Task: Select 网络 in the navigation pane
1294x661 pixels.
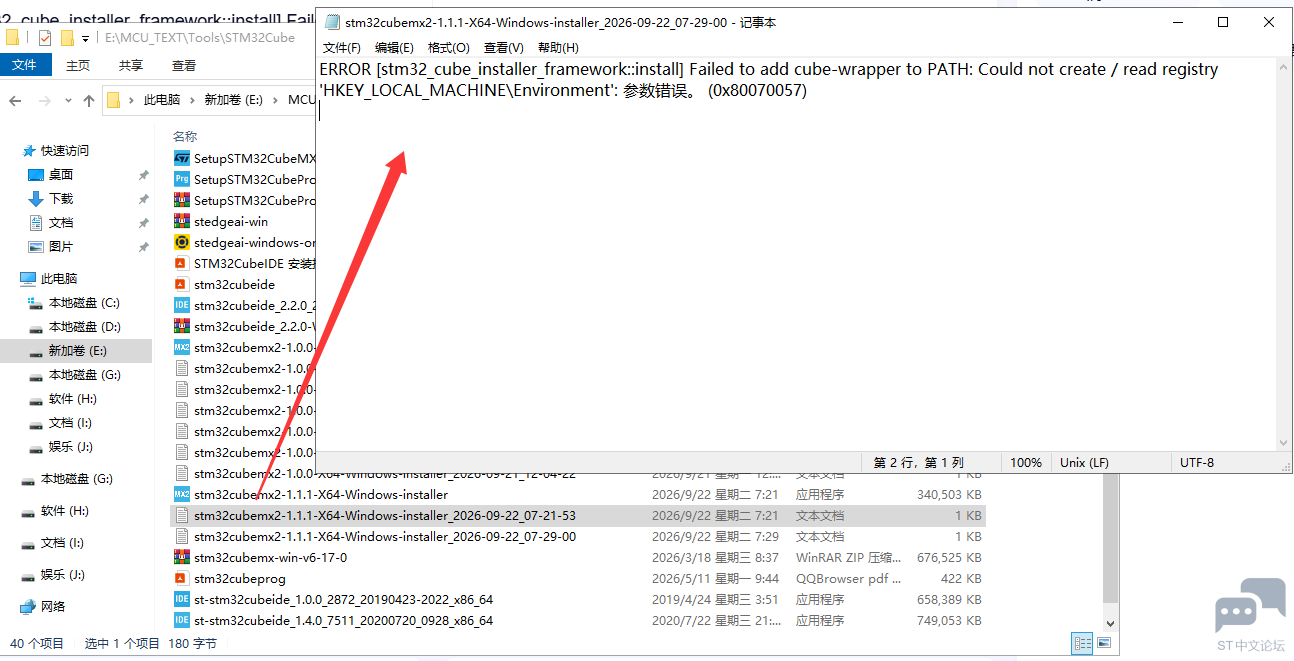Action: coord(53,606)
